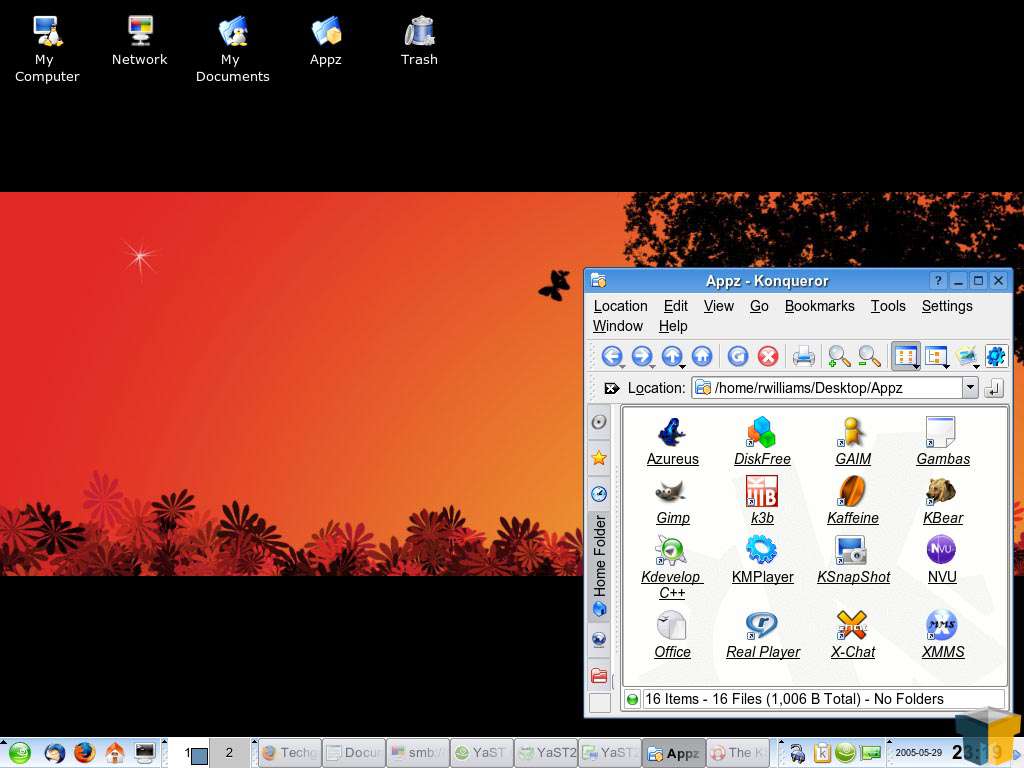Screen dimensions: 1024x768
Task: Toggle the media player sidebar tab
Action: [599, 422]
